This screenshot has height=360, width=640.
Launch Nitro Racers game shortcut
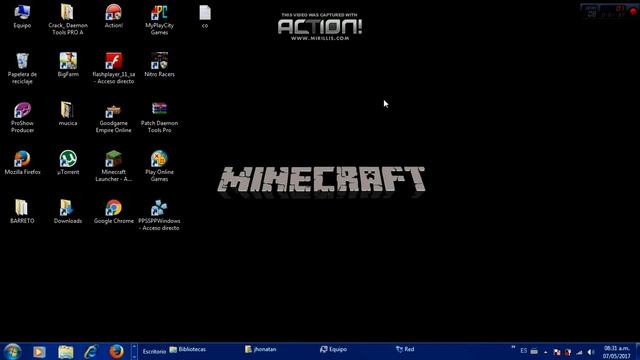(x=159, y=65)
